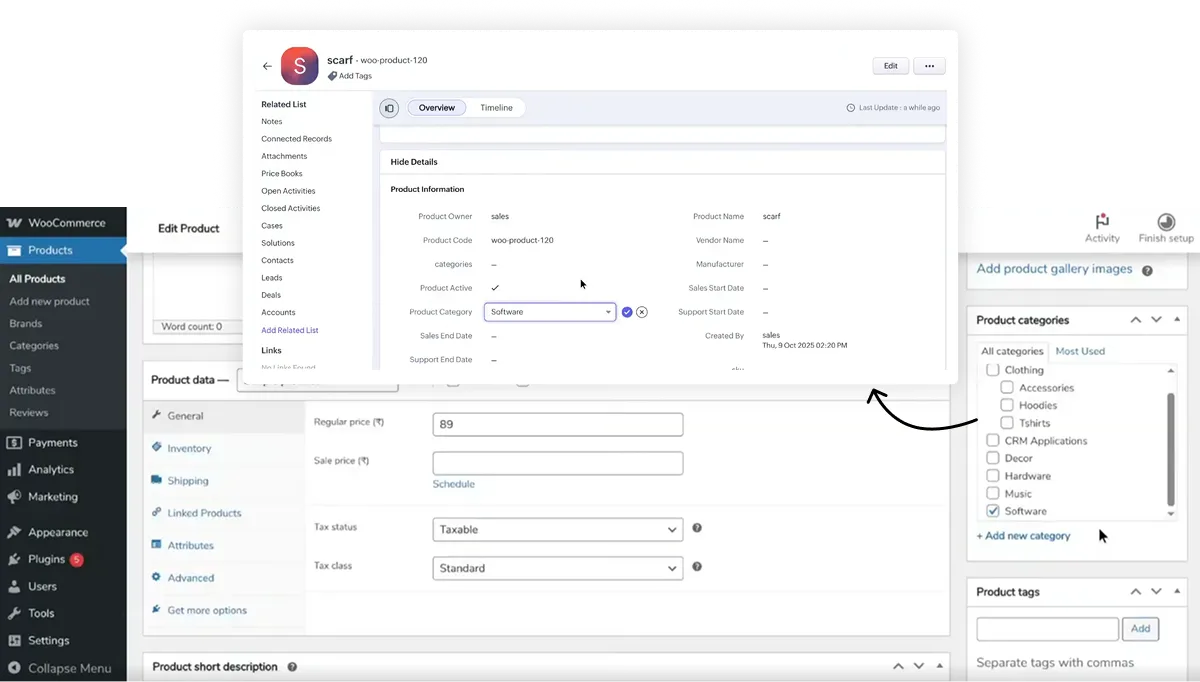Click the Edit button on the scarf record

pyautogui.click(x=890, y=65)
